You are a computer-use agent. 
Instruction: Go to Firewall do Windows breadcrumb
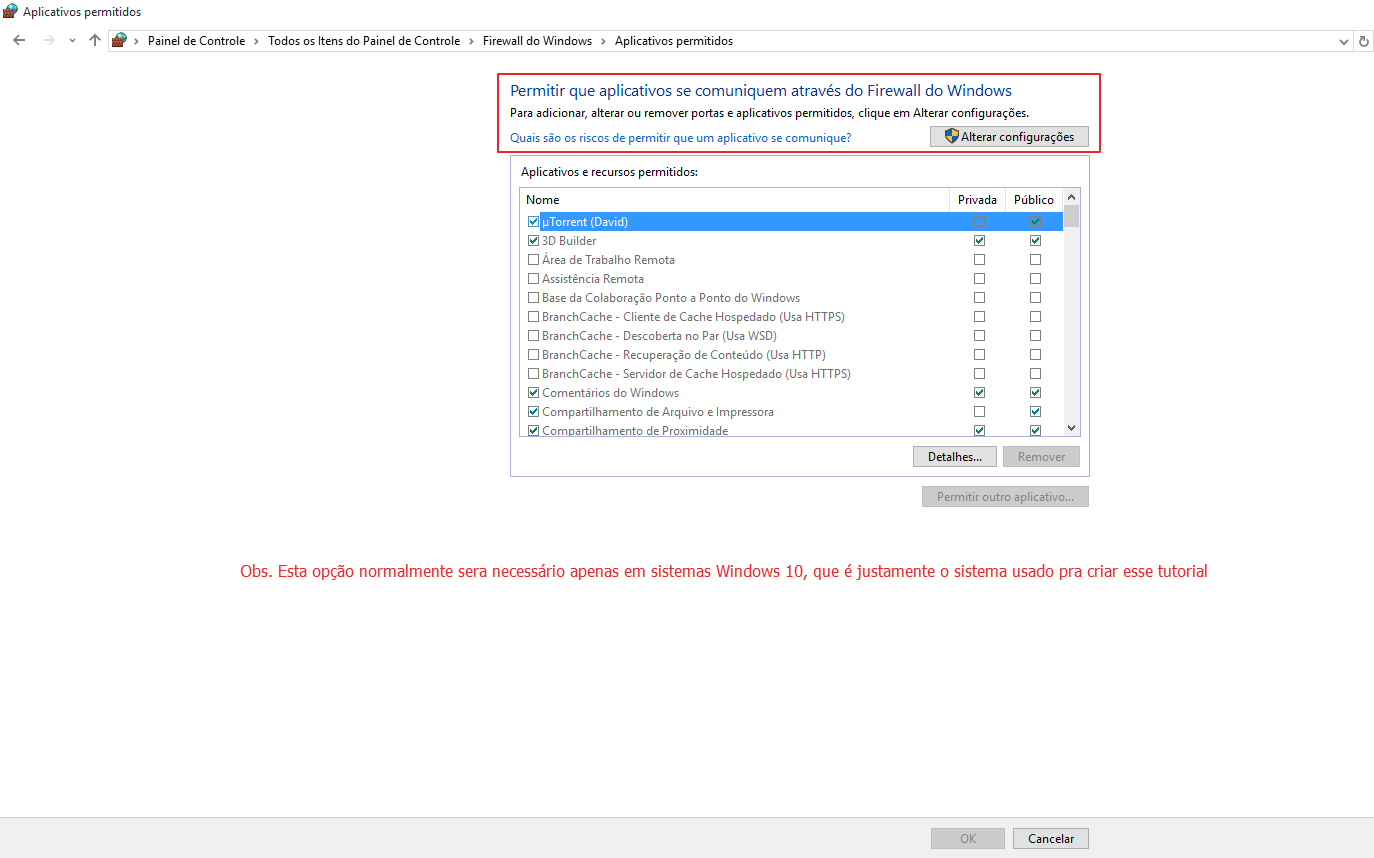click(537, 41)
